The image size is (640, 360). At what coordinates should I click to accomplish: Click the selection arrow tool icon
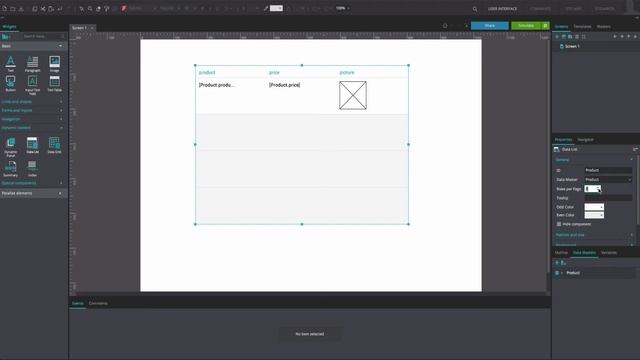pyautogui.click(x=82, y=9)
